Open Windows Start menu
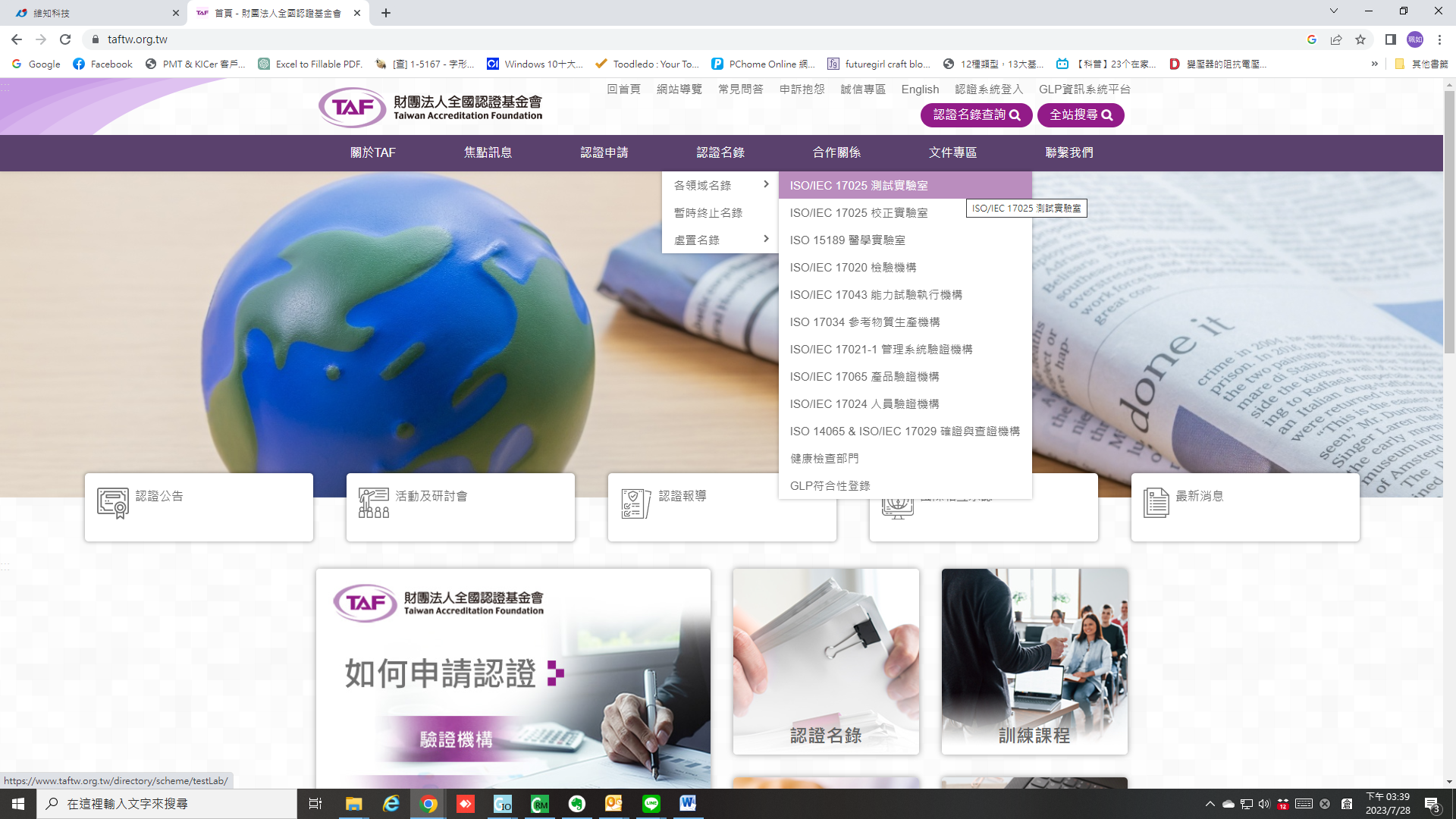Image resolution: width=1456 pixels, height=819 pixels. (18, 804)
